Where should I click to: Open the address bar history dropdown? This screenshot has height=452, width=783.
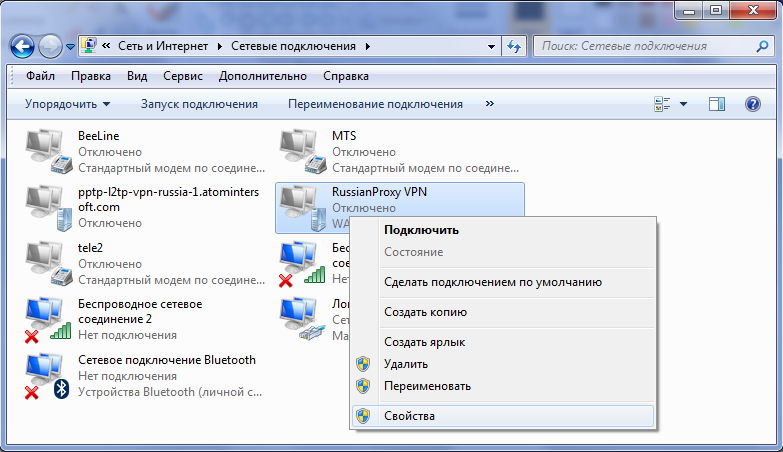[491, 46]
